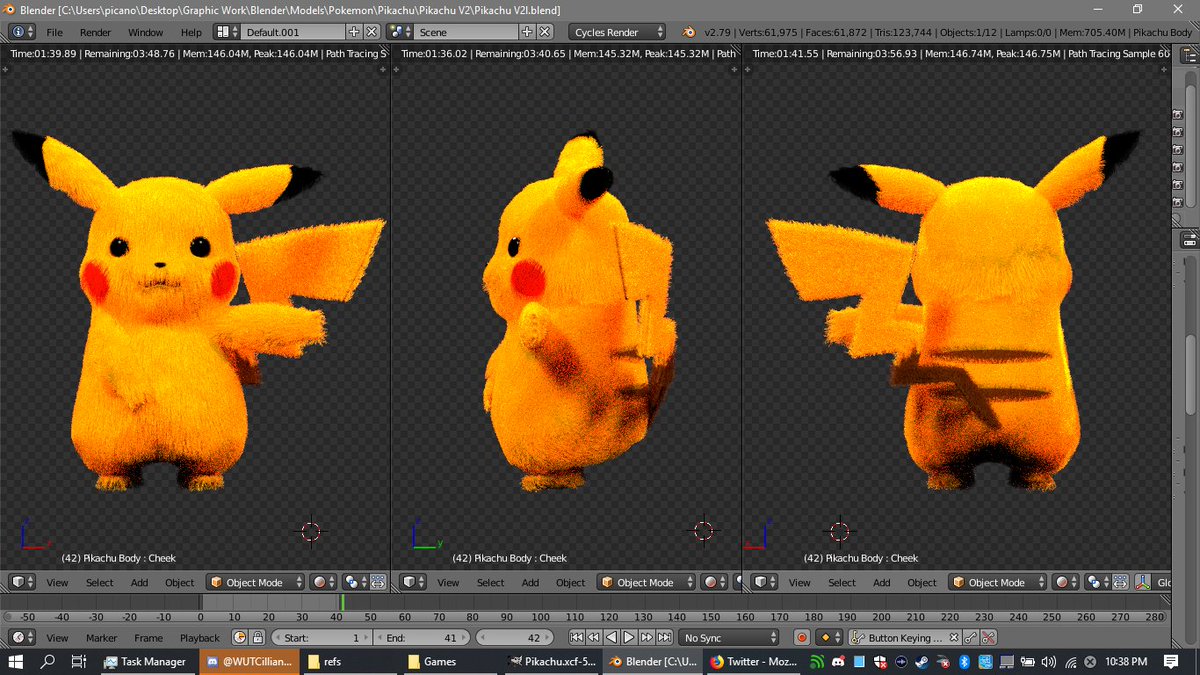Switch to Task Manager in taskbar
Image resolution: width=1200 pixels, height=675 pixels.
(146, 661)
